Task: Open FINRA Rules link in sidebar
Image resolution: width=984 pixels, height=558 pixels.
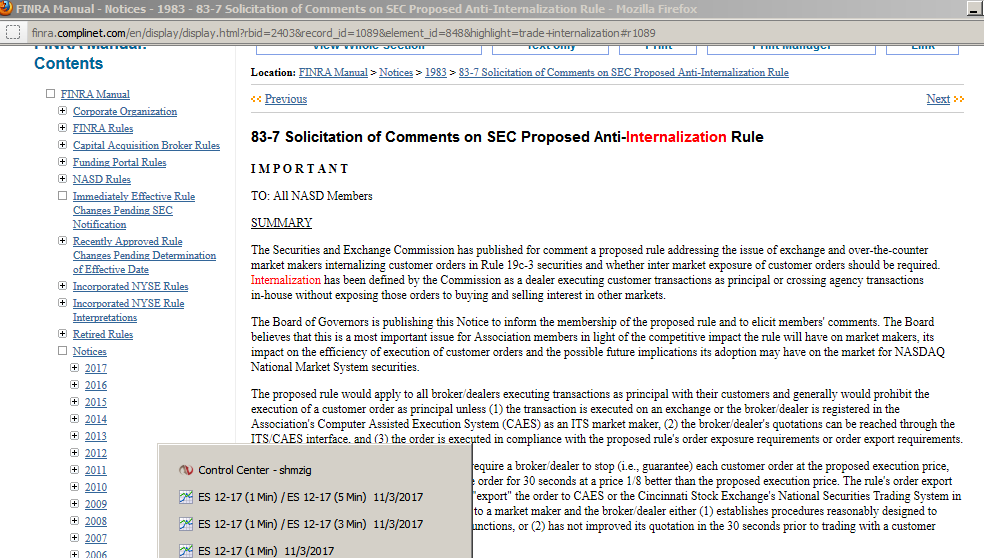Action: coord(103,128)
